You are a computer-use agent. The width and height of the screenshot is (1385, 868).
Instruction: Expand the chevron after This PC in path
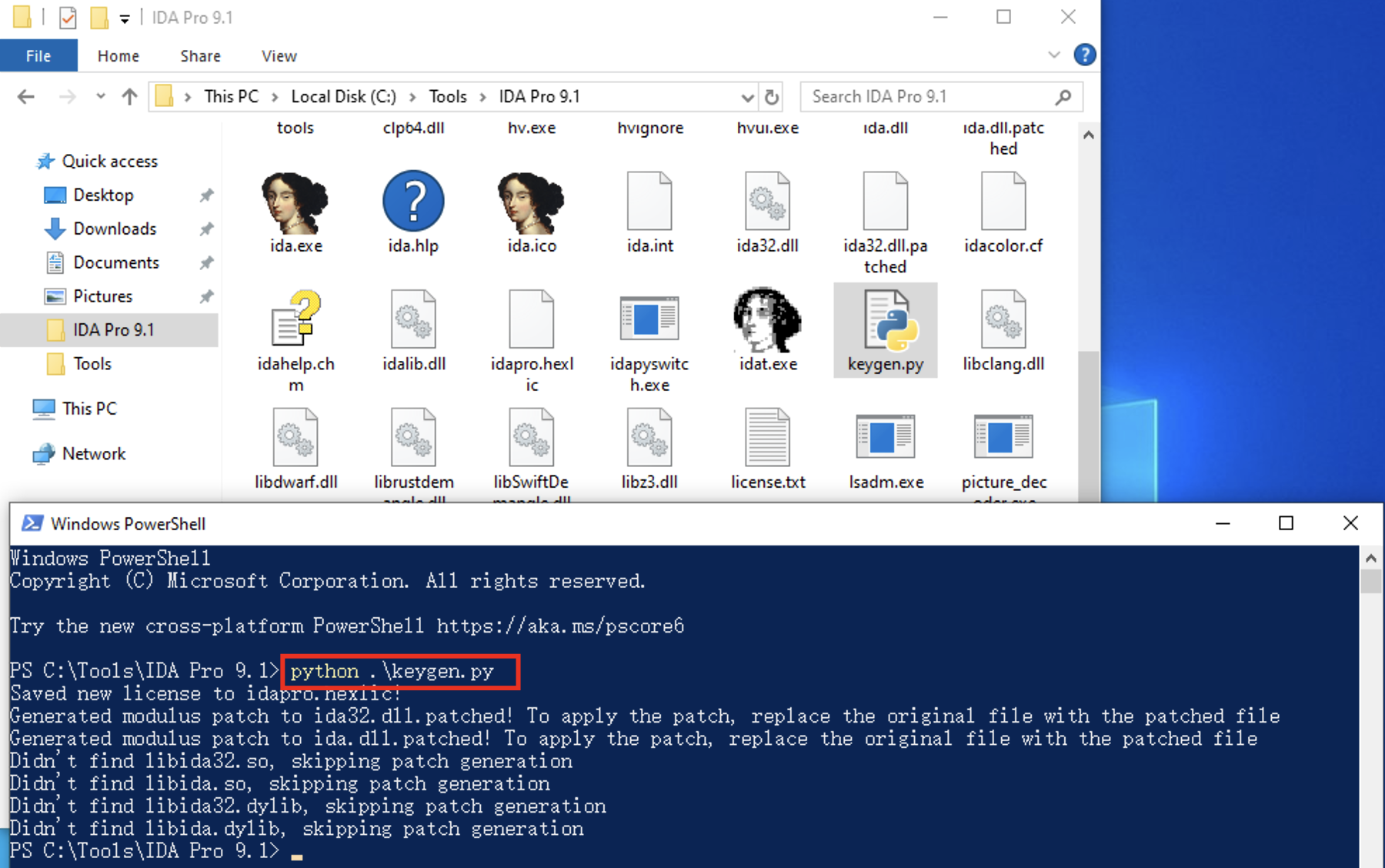pyautogui.click(x=275, y=97)
